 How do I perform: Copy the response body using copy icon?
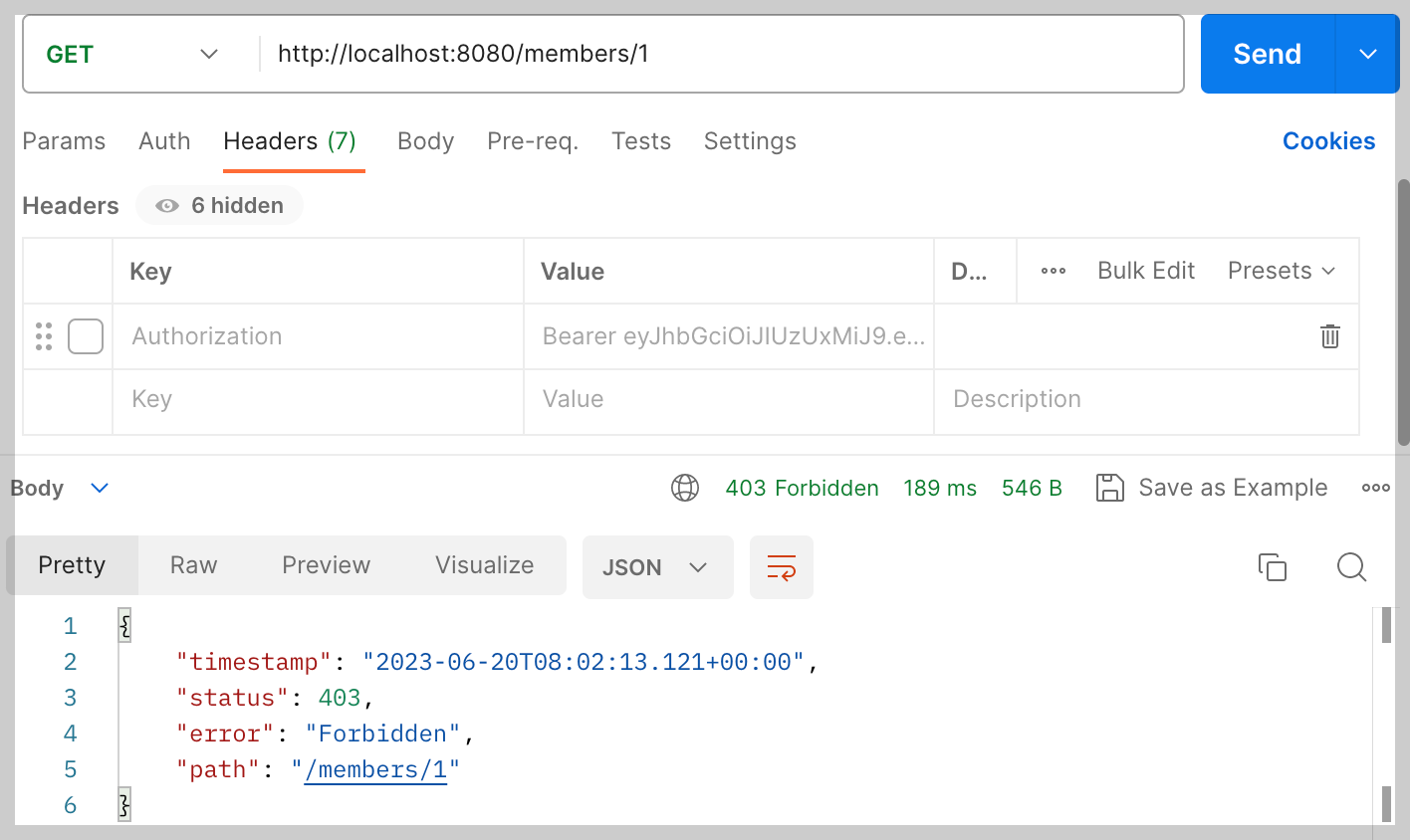1273,567
